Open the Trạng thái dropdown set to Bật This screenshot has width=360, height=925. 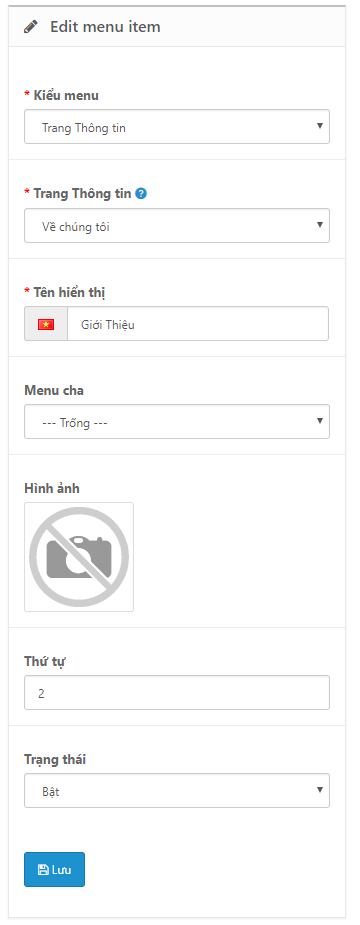177,790
